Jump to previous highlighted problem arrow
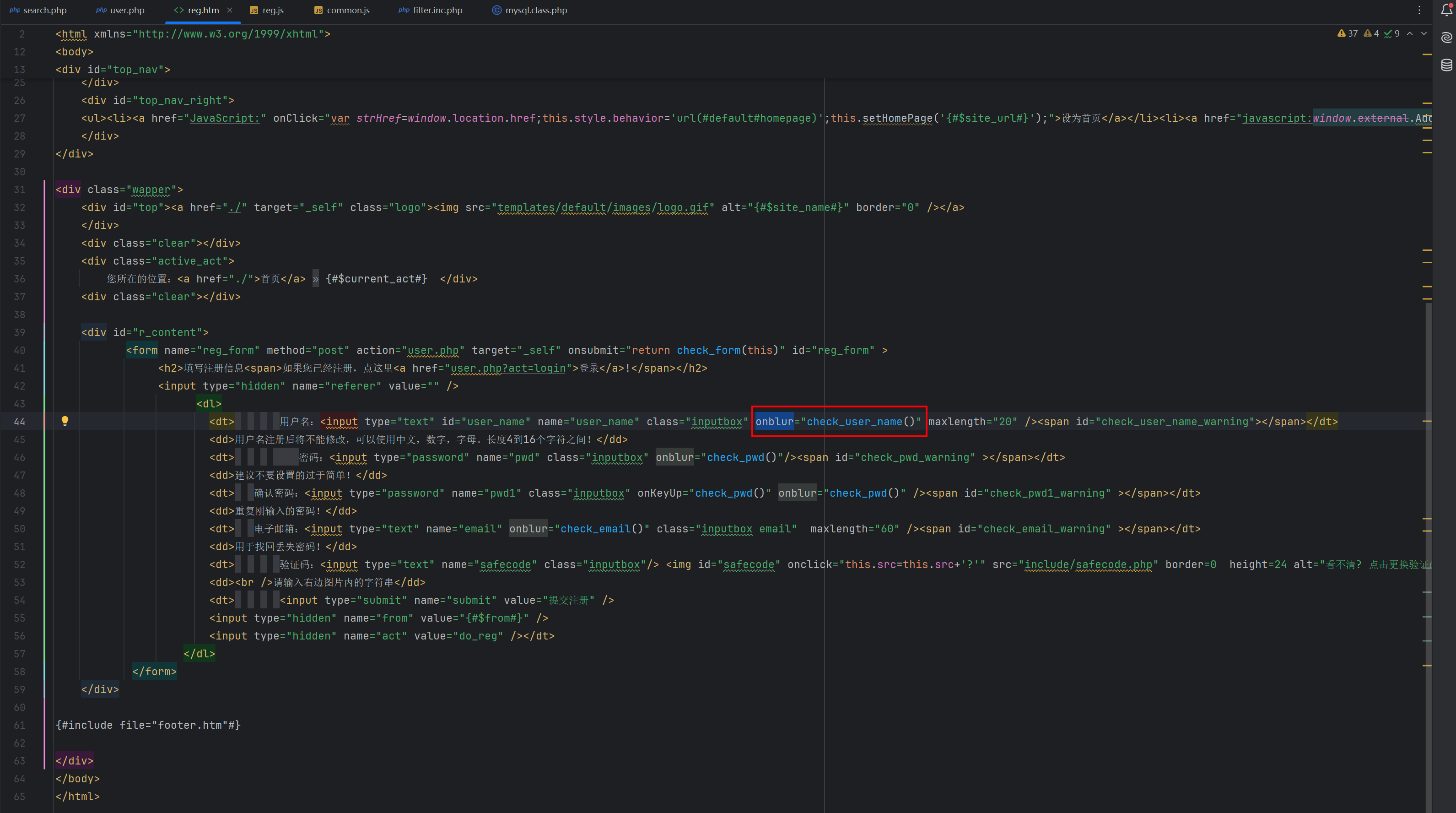The image size is (1456, 813). 1410,33
